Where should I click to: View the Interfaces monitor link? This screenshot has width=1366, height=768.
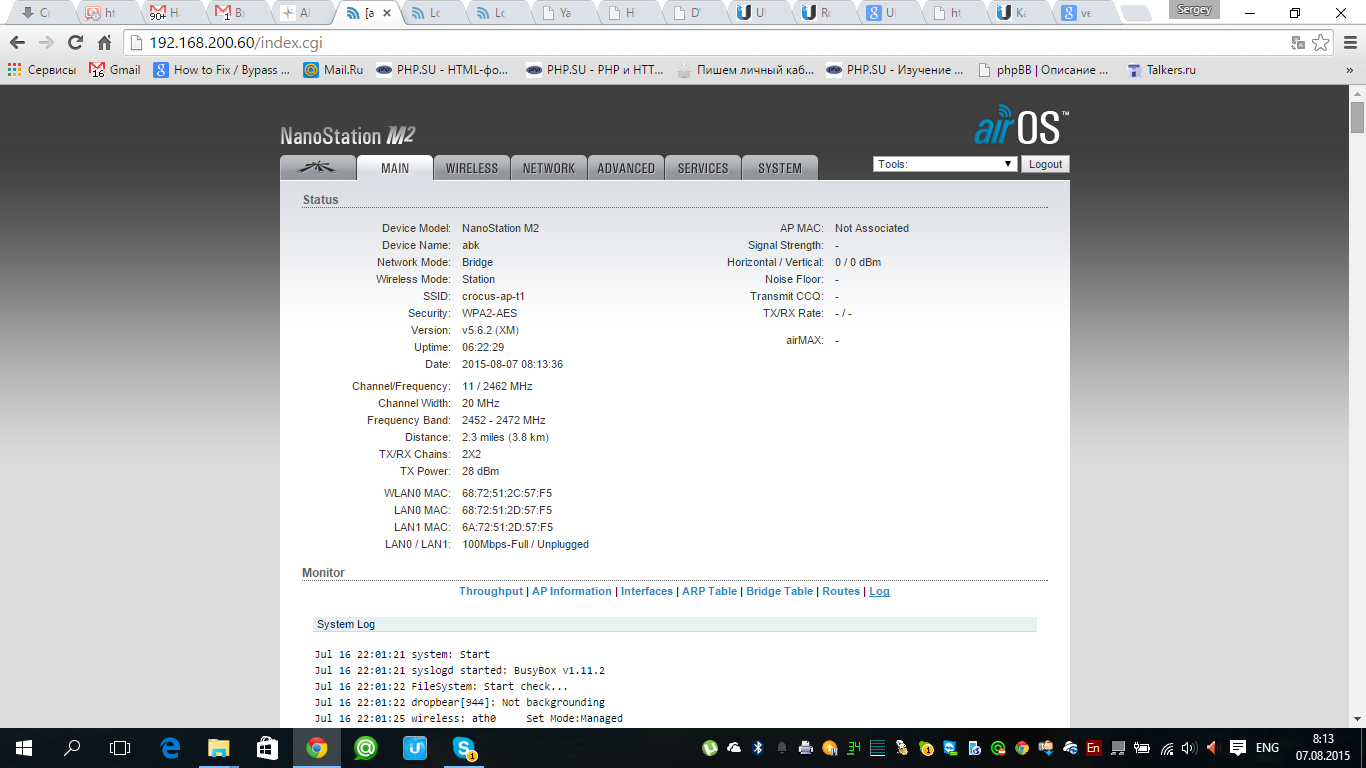647,591
